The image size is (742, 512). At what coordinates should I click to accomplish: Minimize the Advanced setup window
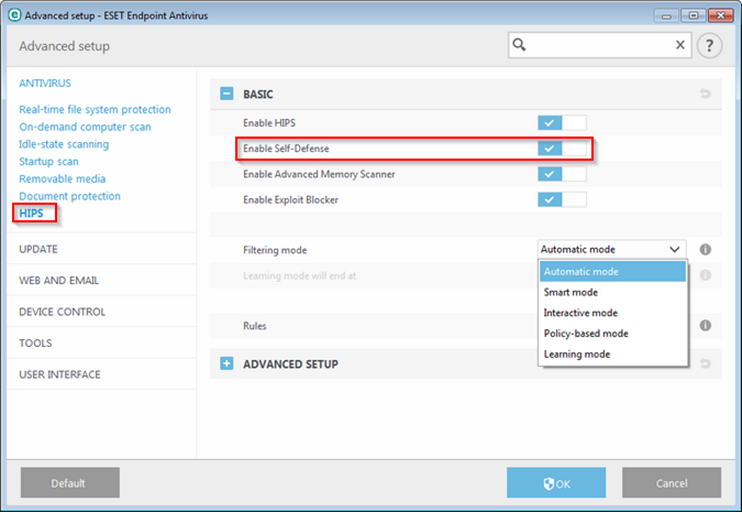pyautogui.click(x=666, y=16)
